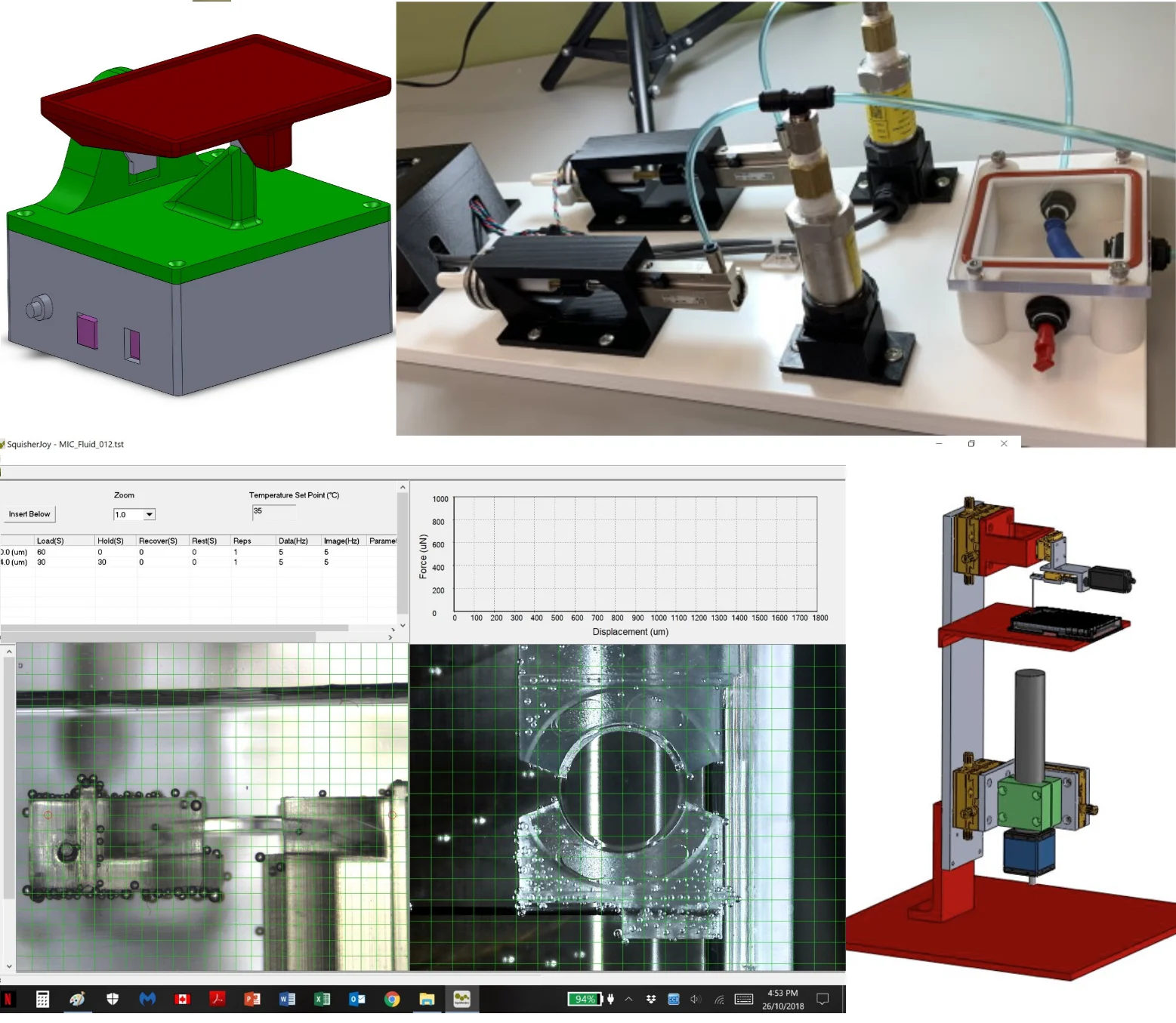Open the touch keyboard tray icon
The width and height of the screenshot is (1176, 1023).
click(744, 999)
